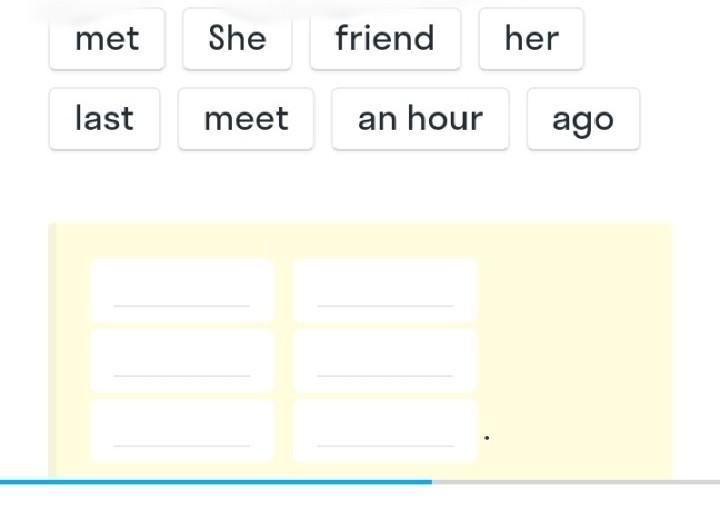Choose the left blank slot in middle row
This screenshot has height=506, width=720.
[x=181, y=360]
